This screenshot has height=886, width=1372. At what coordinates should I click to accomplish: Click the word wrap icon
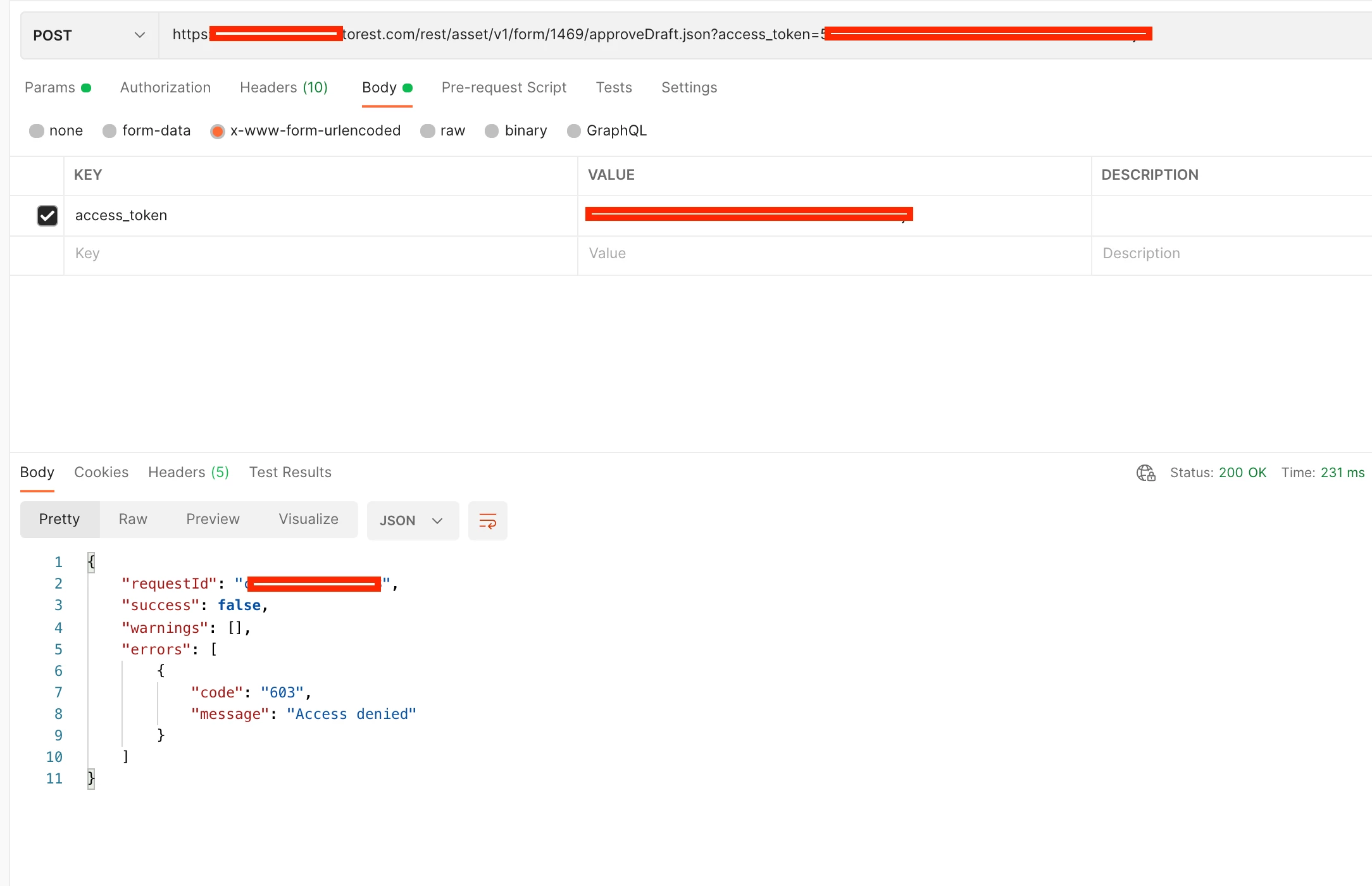pos(487,521)
